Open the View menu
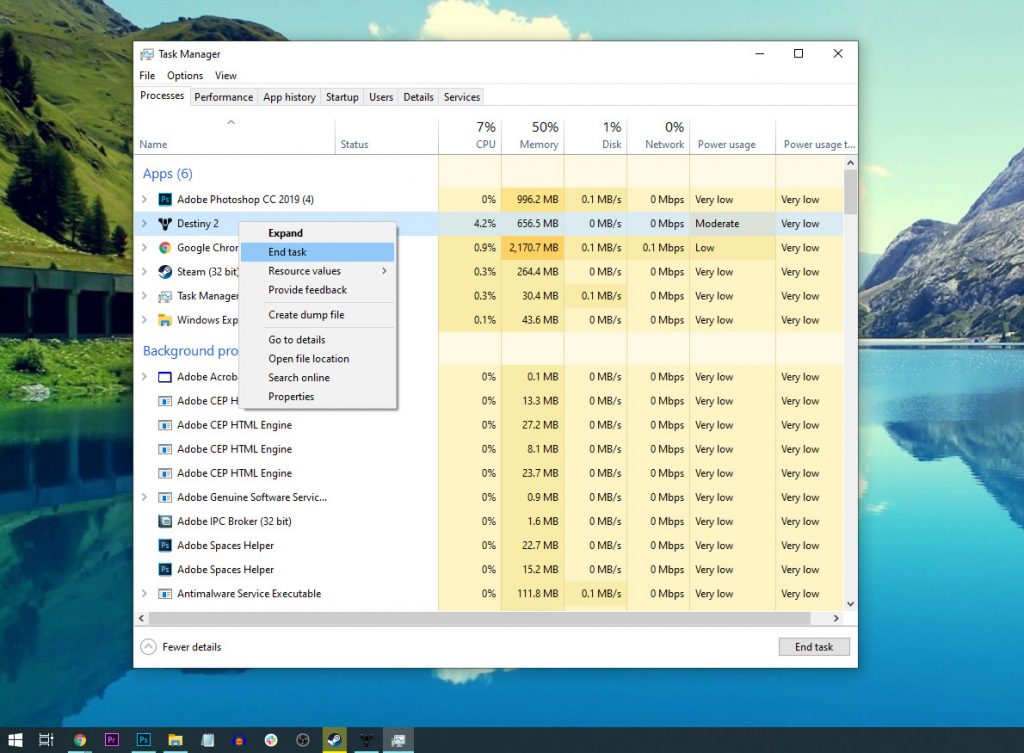Image resolution: width=1024 pixels, height=753 pixels. [225, 76]
